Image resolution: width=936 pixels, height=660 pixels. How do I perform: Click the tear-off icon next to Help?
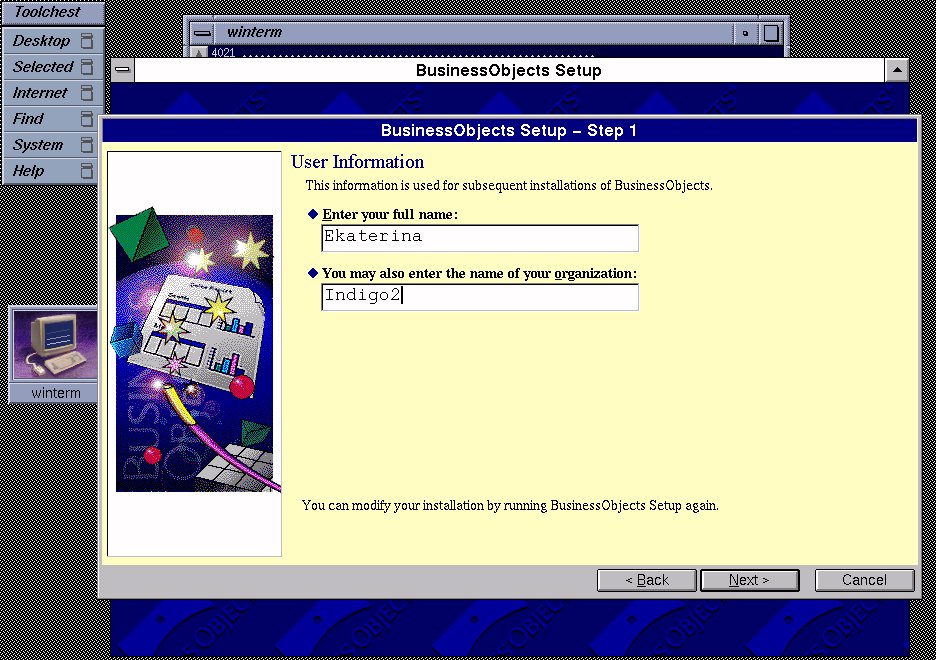(87, 171)
